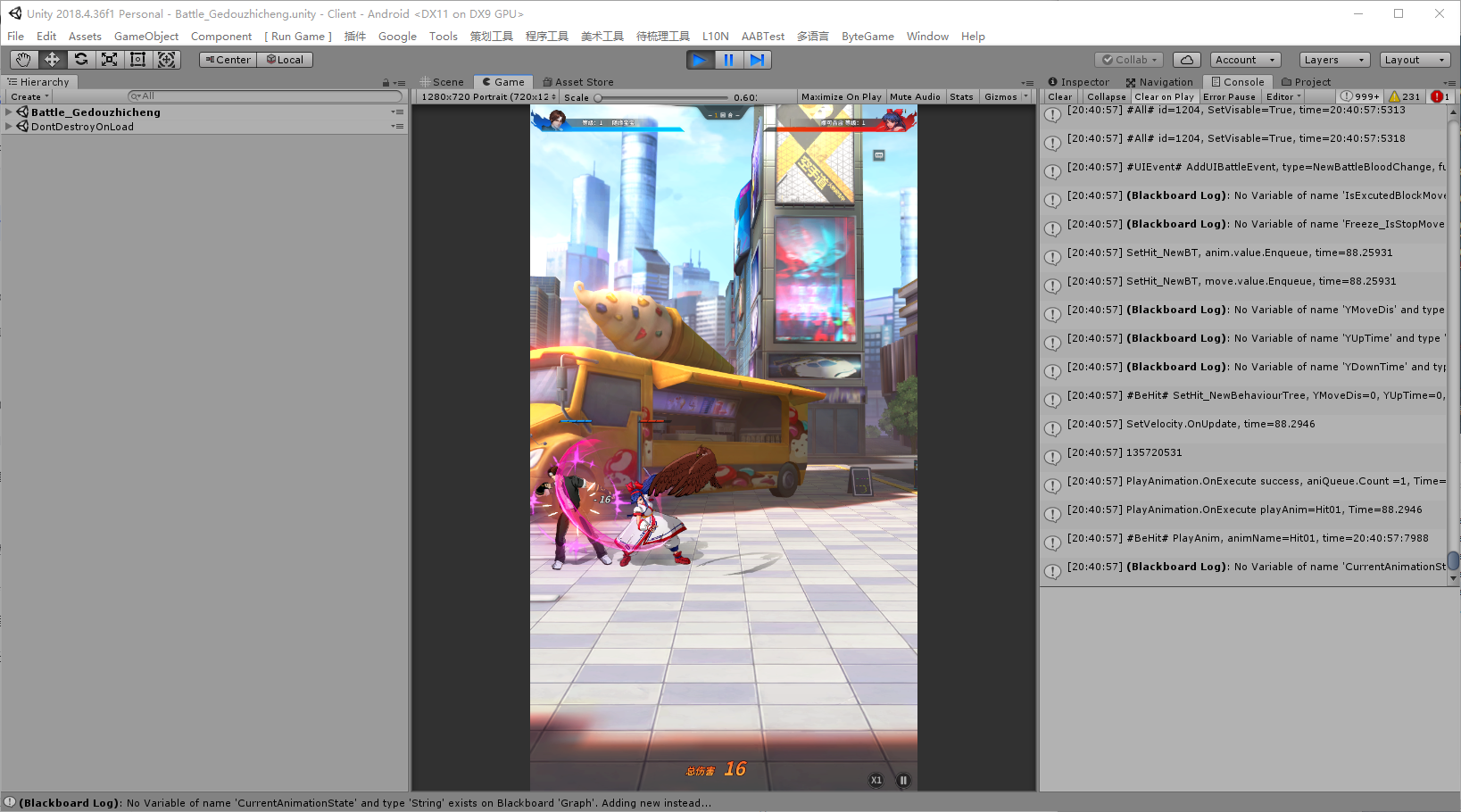Open the GameObject menu
This screenshot has width=1461, height=812.
pyautogui.click(x=146, y=37)
